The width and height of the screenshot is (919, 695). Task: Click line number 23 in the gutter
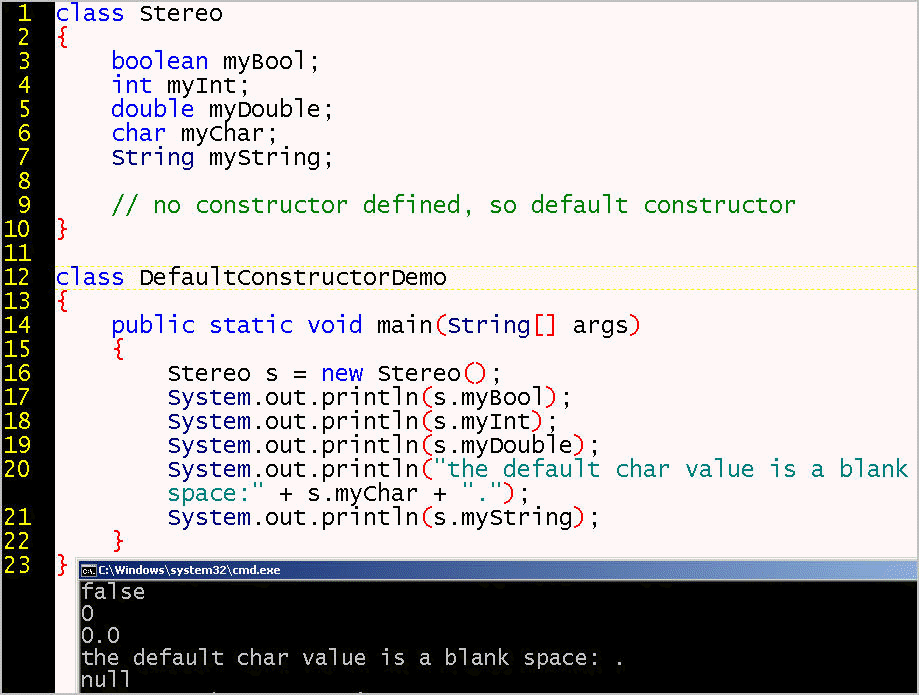(x=18, y=565)
